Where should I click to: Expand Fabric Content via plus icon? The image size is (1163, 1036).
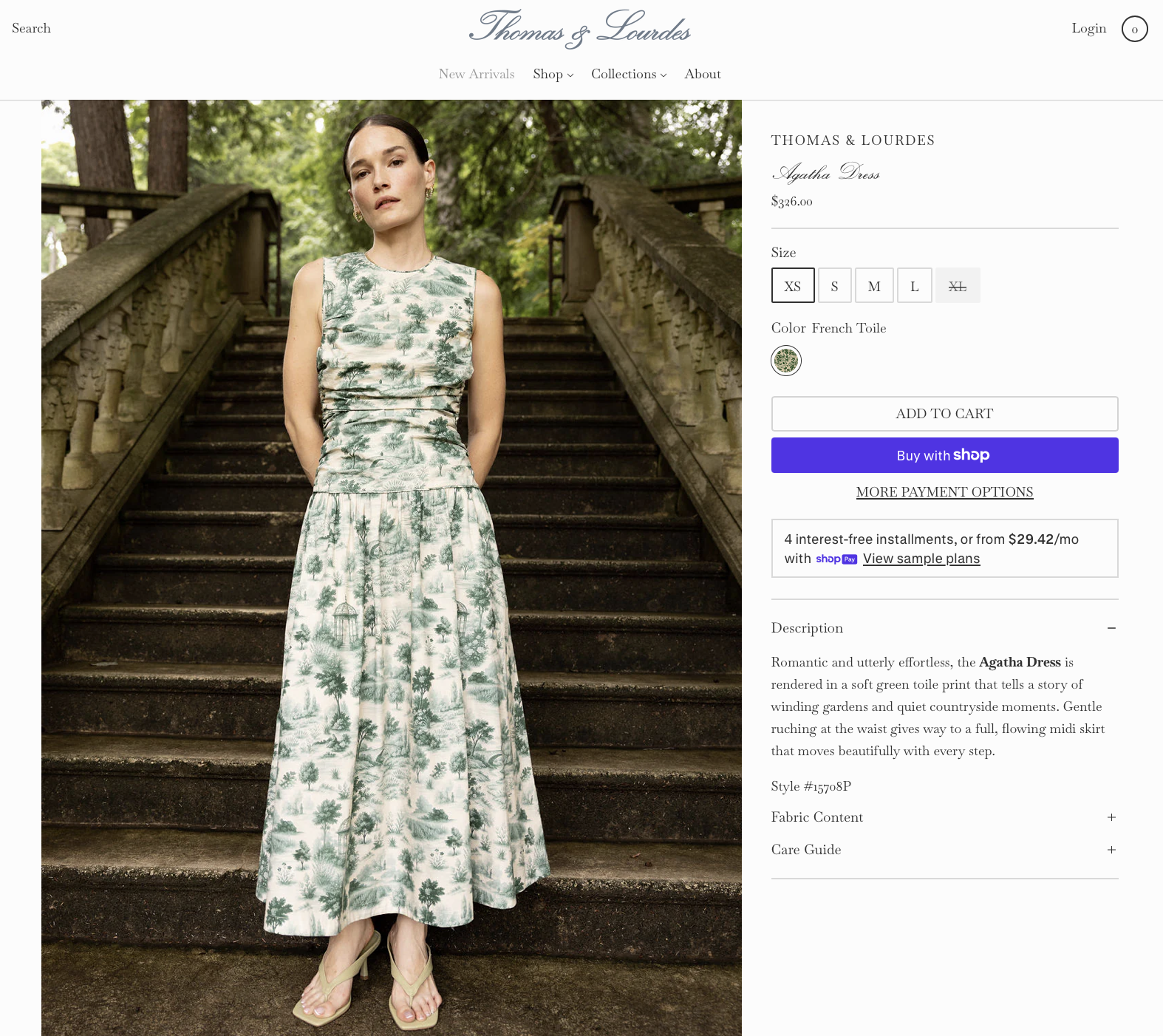(1111, 817)
